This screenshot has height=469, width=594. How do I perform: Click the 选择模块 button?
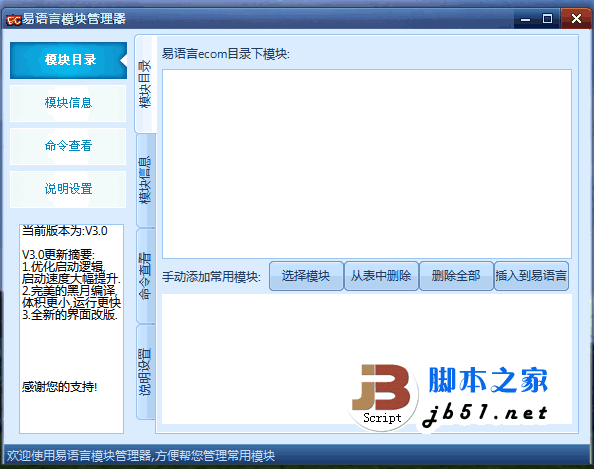click(306, 276)
